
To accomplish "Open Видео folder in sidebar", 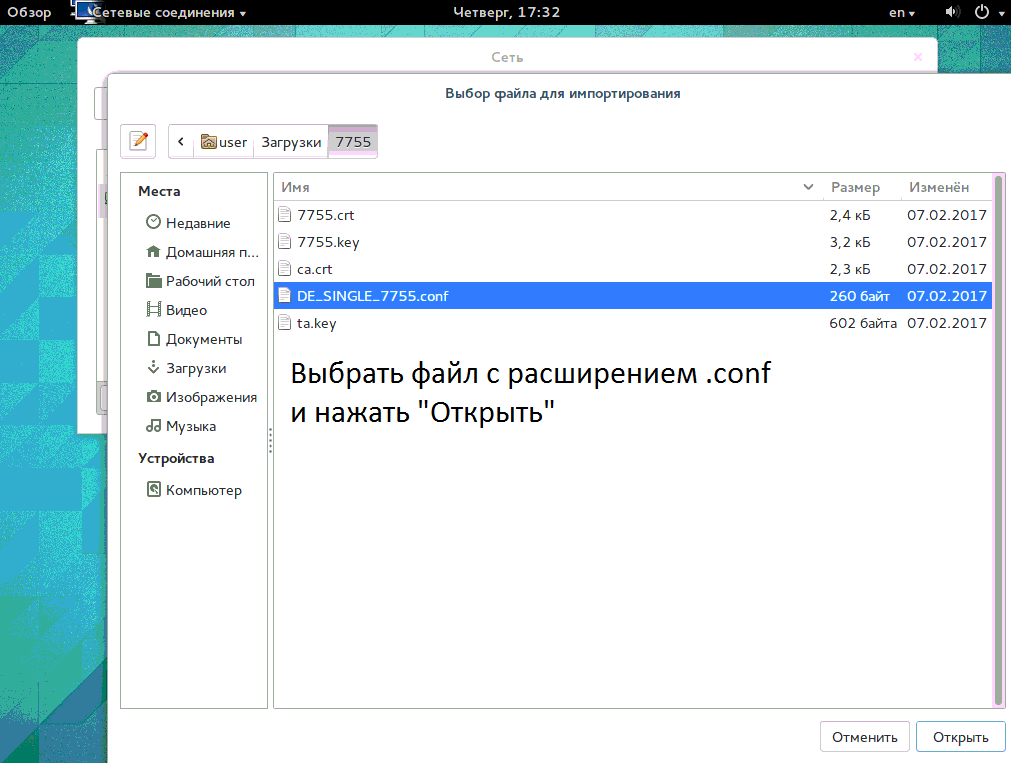I will click(x=186, y=310).
